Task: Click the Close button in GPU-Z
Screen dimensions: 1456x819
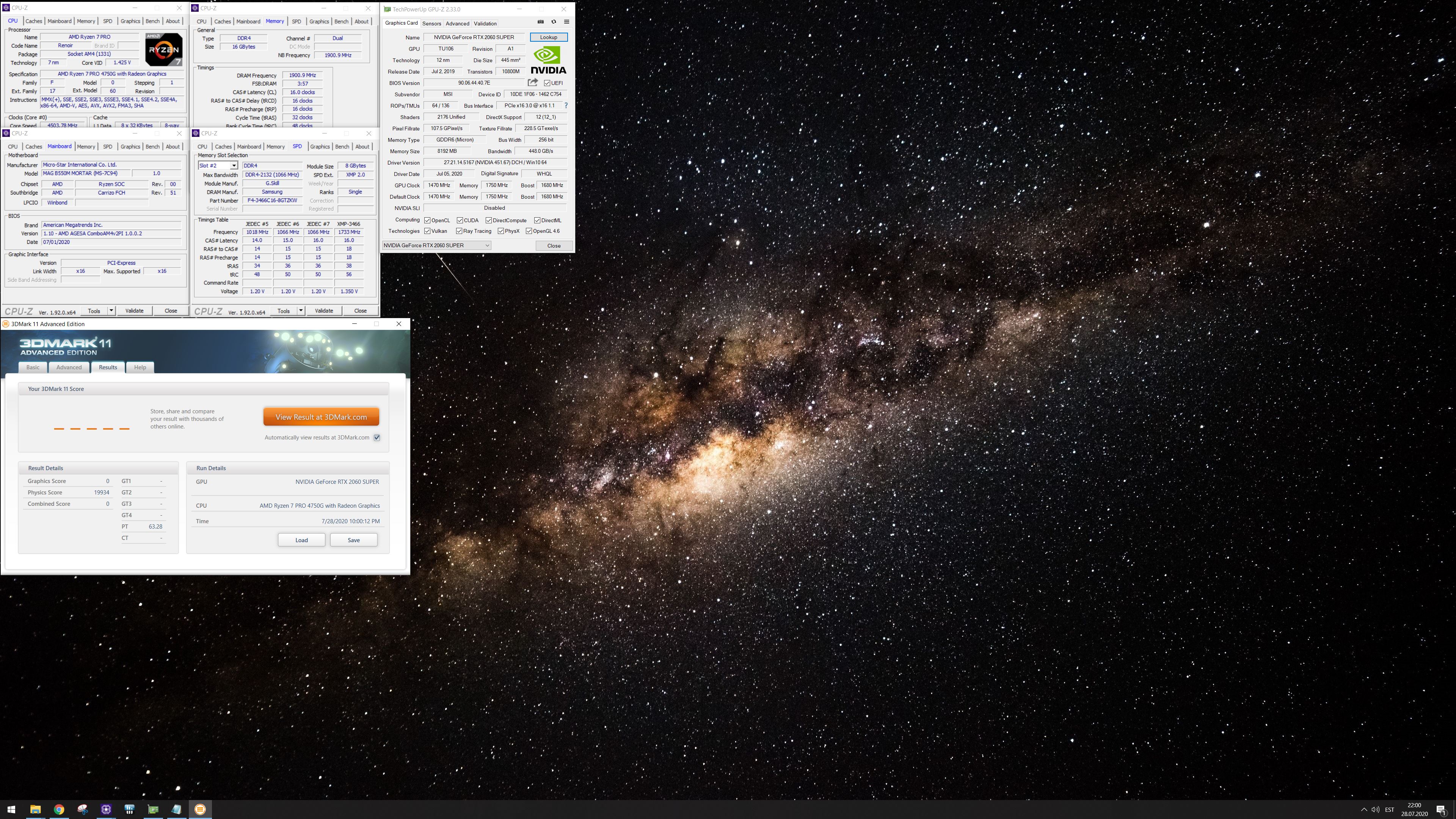Action: click(x=554, y=245)
